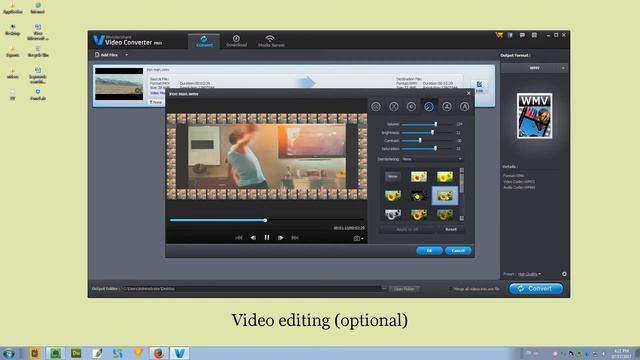Viewport: 640px width, 360px height.
Task: Click the large WMV format icon
Action: tap(534, 116)
